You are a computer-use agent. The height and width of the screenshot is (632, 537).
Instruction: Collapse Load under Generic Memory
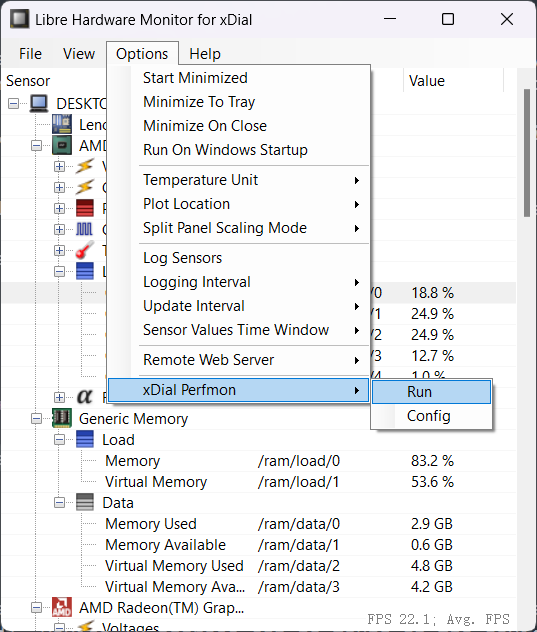(x=59, y=440)
